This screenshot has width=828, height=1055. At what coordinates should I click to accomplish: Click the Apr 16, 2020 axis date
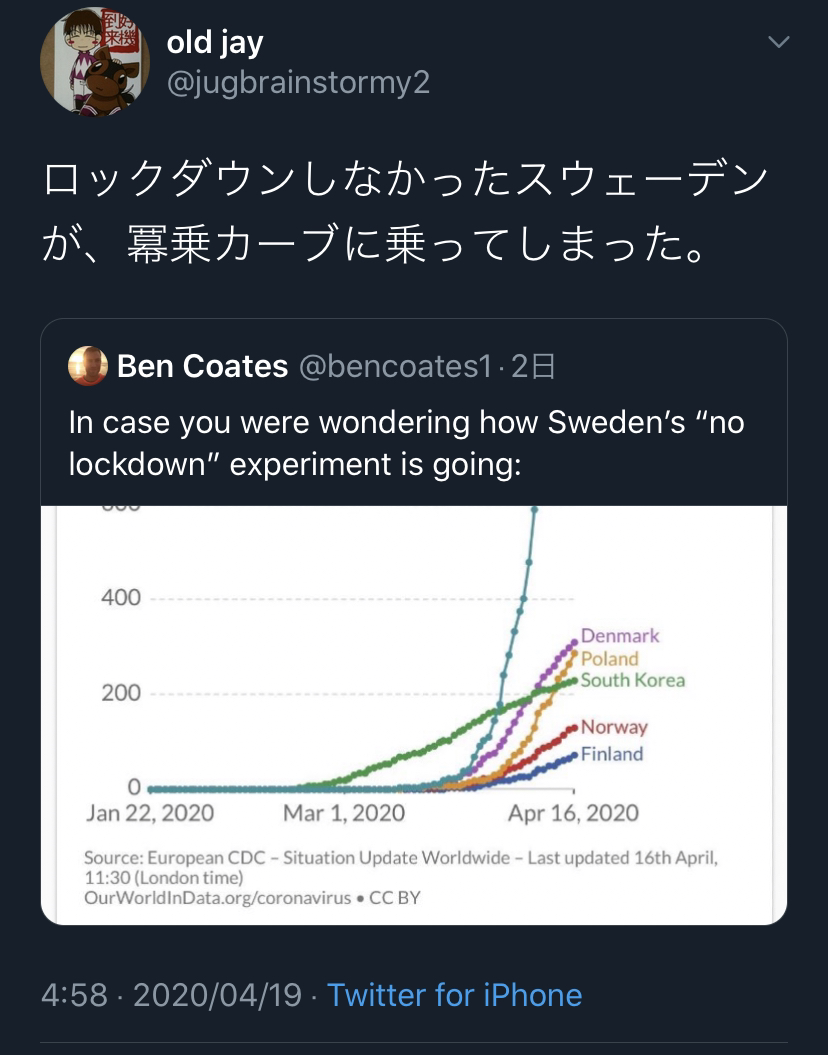pyautogui.click(x=573, y=812)
